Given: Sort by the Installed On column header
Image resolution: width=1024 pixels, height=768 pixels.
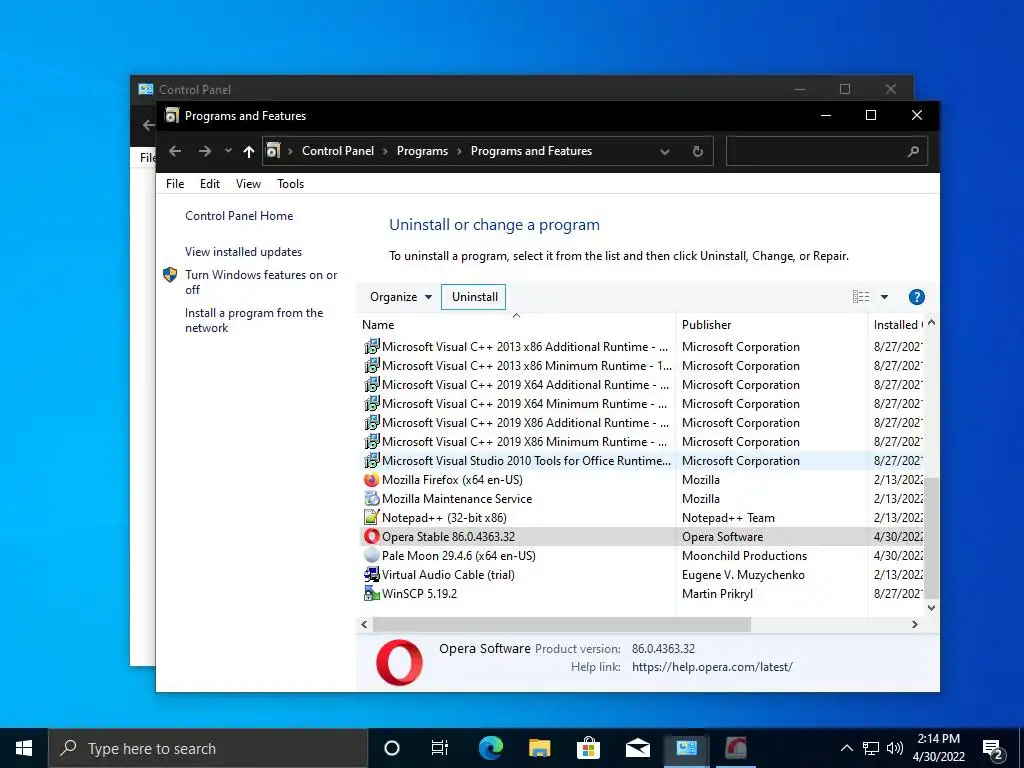Looking at the screenshot, I should tap(898, 325).
